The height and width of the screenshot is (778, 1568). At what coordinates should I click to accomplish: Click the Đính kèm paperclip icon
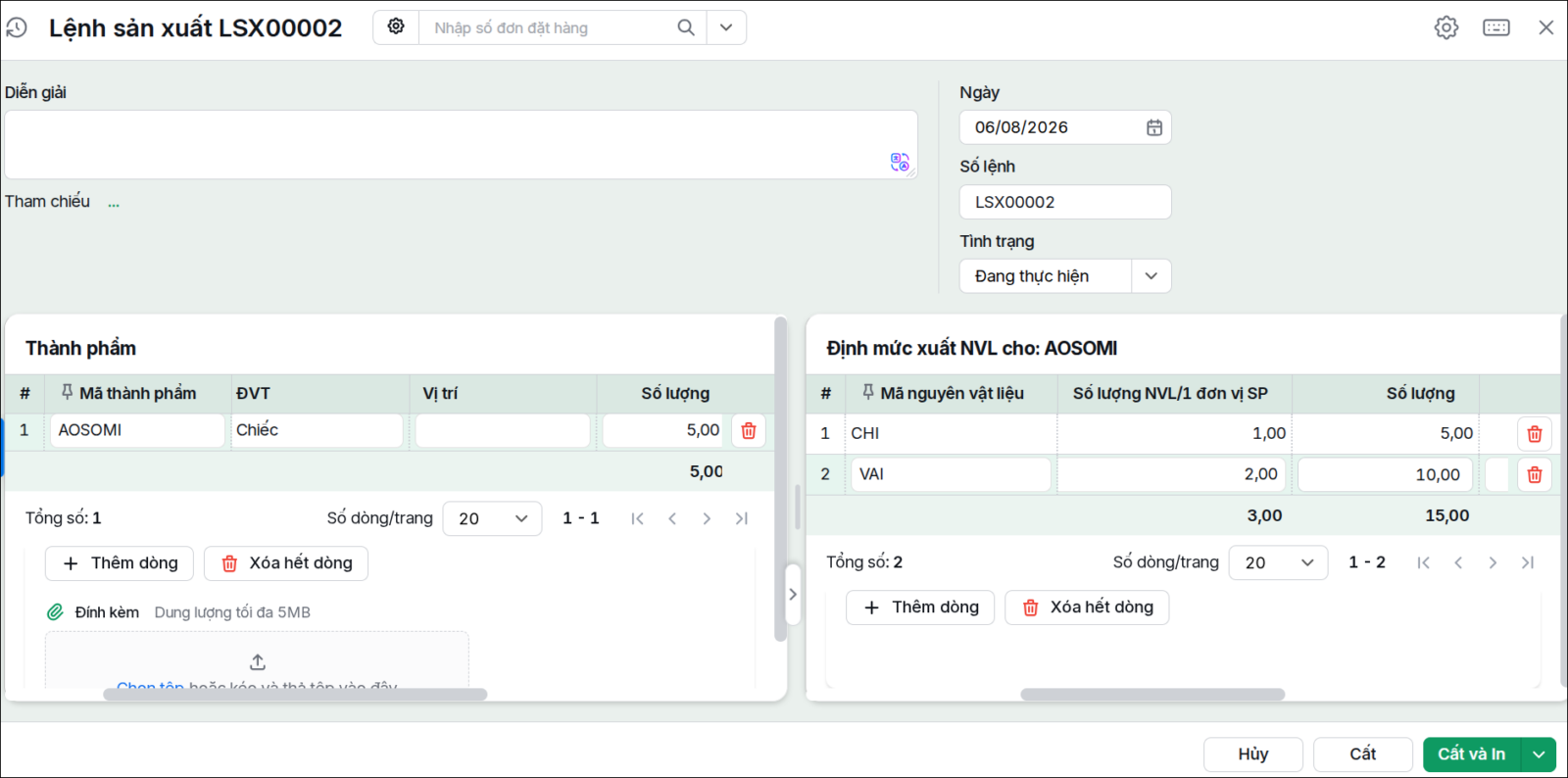(x=55, y=612)
